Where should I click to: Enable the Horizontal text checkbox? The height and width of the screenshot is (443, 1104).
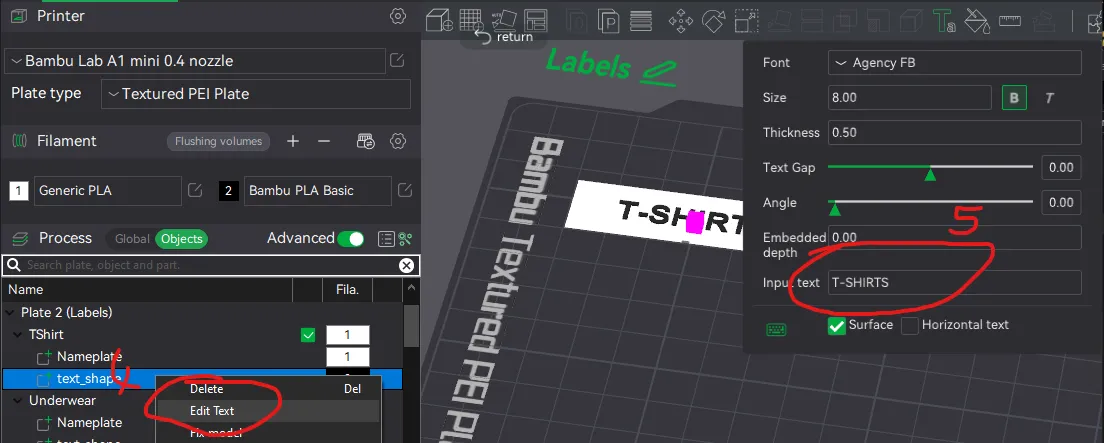click(x=910, y=325)
